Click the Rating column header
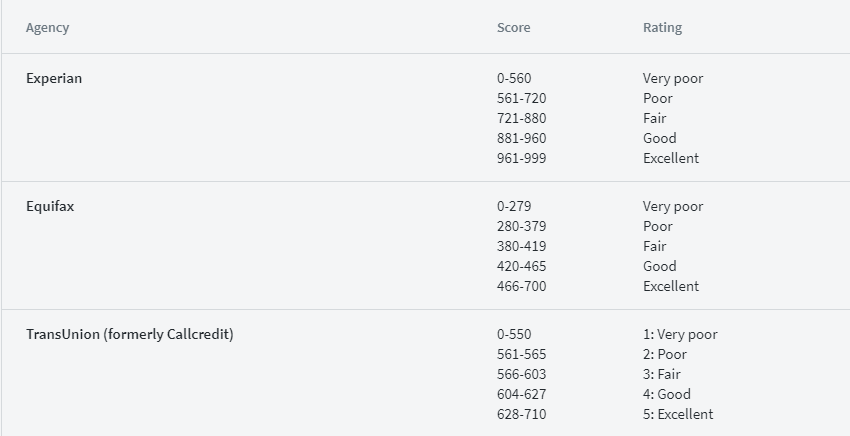850x436 pixels. tap(662, 28)
